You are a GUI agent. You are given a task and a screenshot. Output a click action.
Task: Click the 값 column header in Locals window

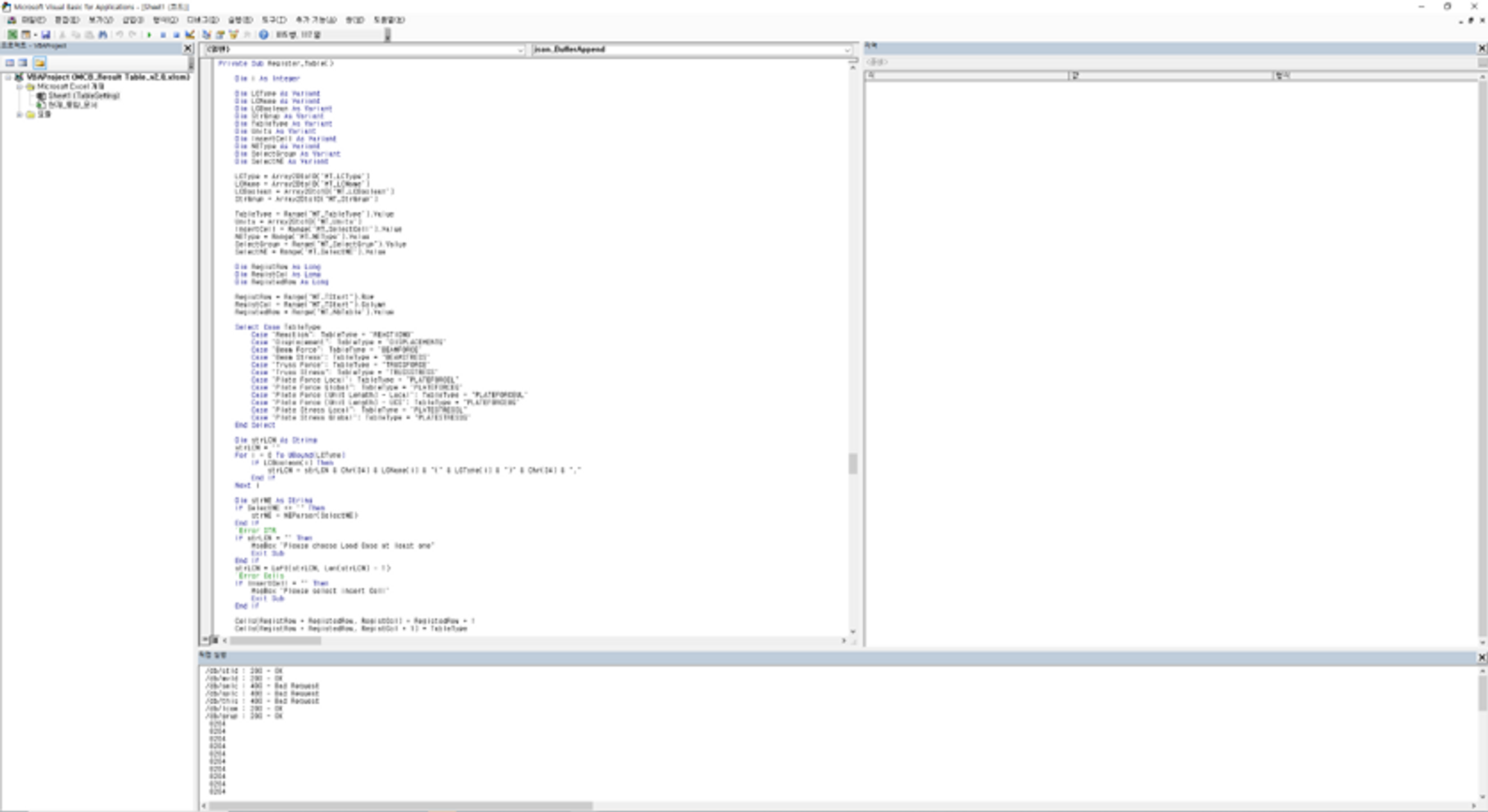coord(1171,76)
